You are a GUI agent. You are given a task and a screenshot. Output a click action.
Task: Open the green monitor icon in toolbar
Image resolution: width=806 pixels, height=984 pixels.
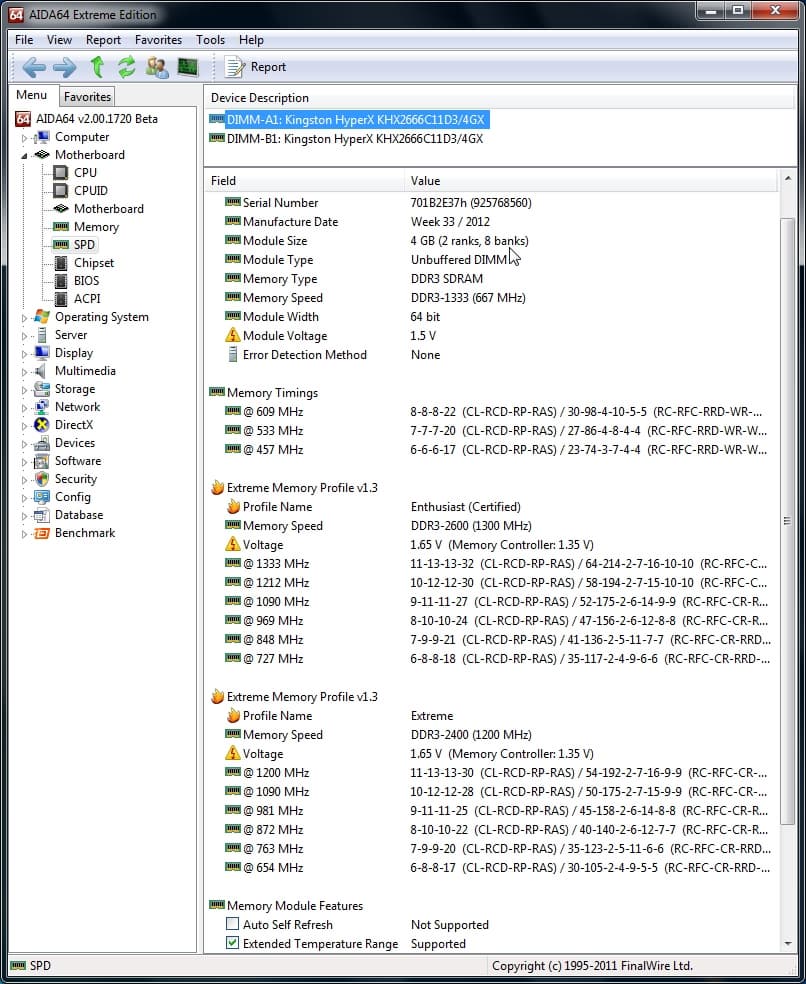[x=188, y=67]
